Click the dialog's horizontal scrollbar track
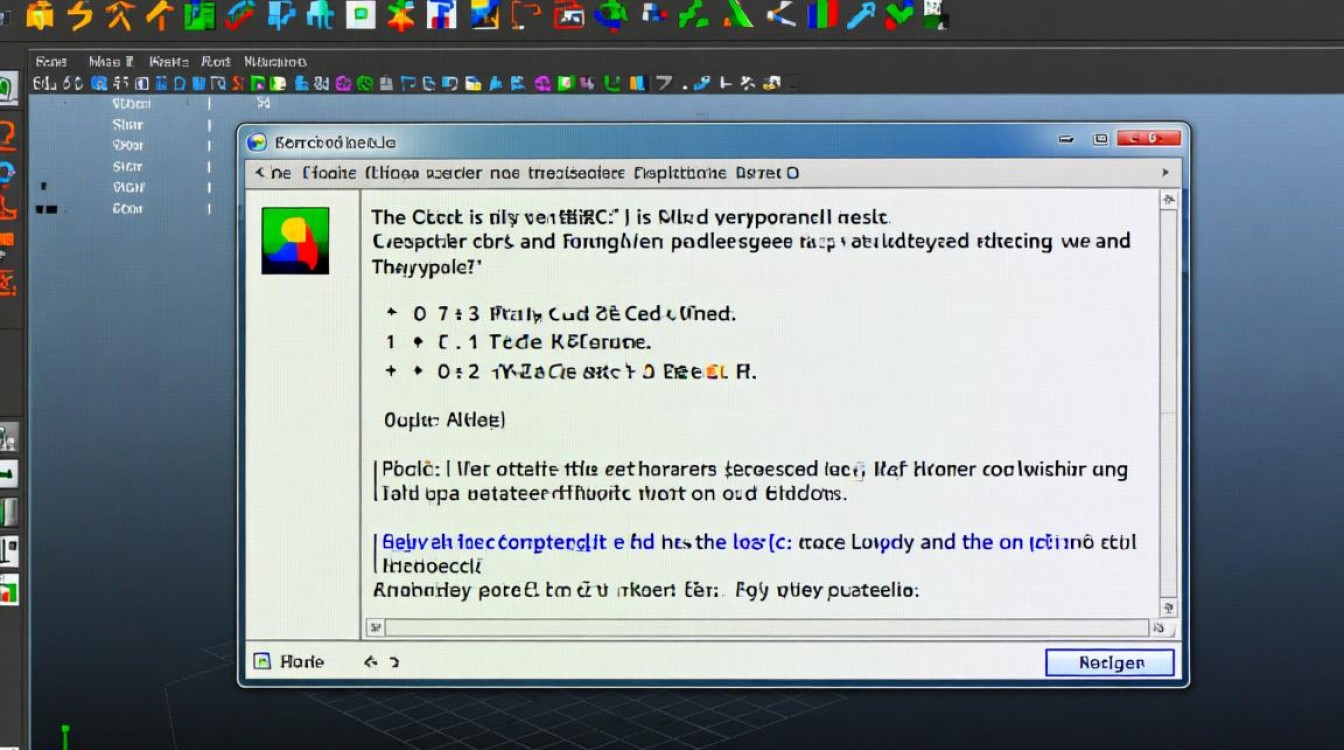The height and width of the screenshot is (750, 1344). click(x=766, y=628)
